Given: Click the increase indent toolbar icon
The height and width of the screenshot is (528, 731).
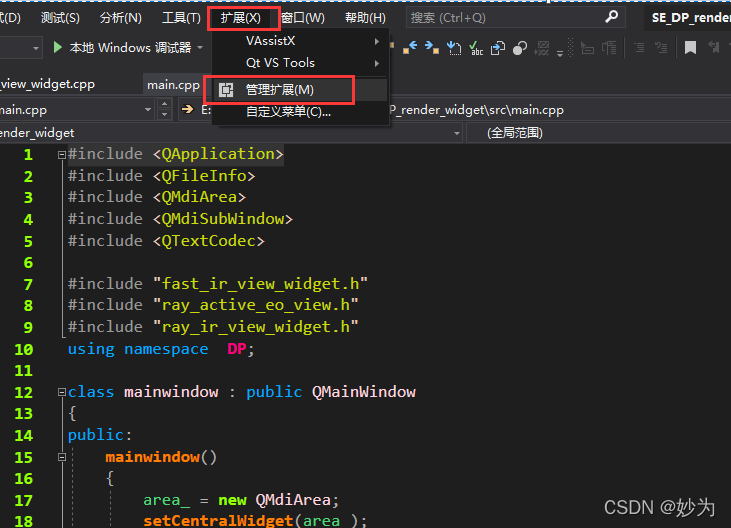Looking at the screenshot, I should coord(639,48).
